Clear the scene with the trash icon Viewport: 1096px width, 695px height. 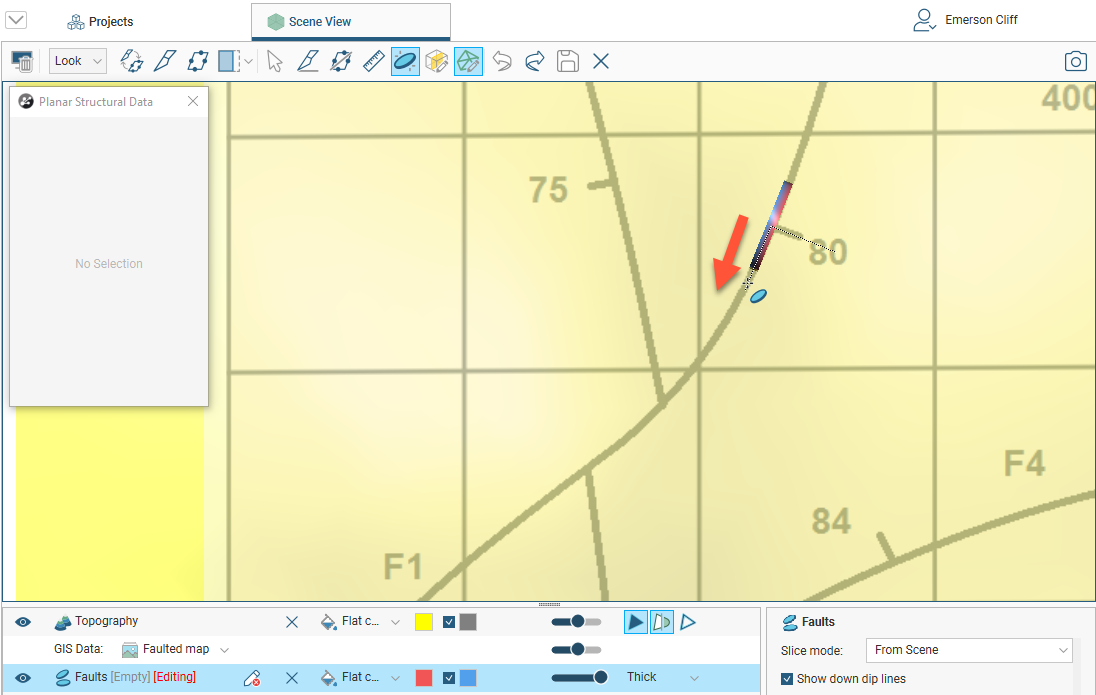[22, 61]
